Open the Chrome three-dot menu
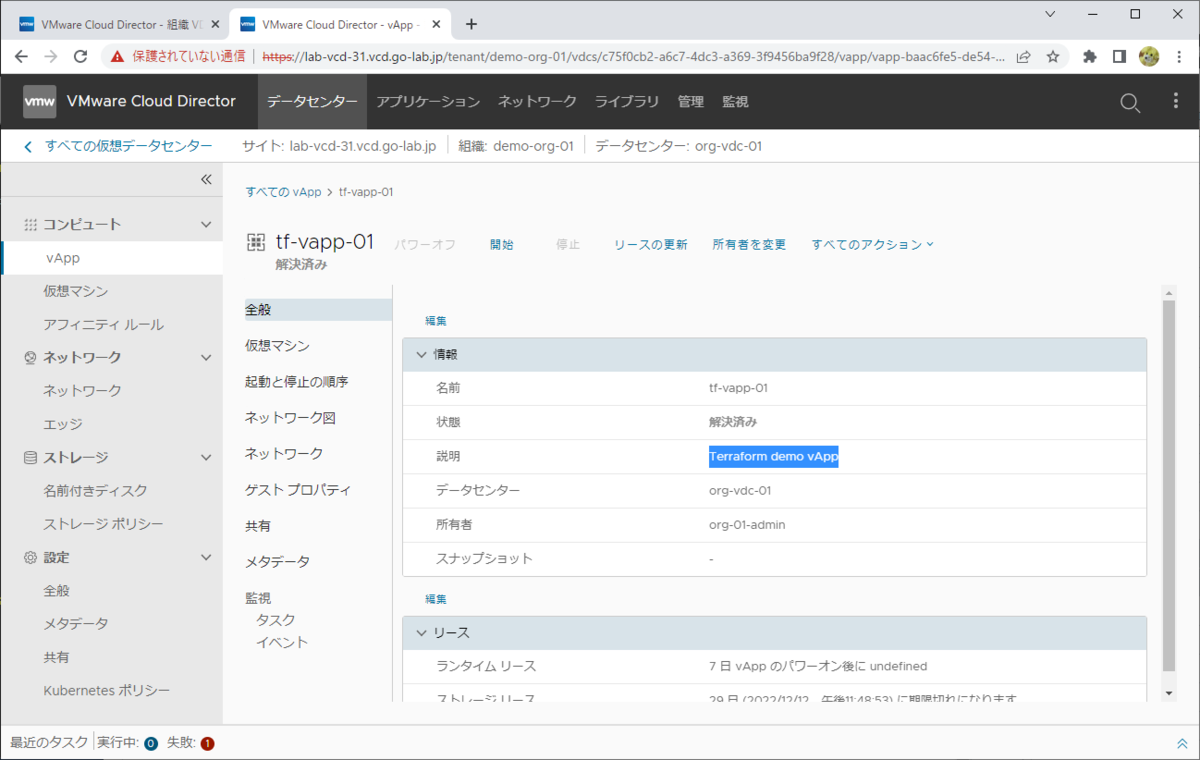 (x=1178, y=57)
